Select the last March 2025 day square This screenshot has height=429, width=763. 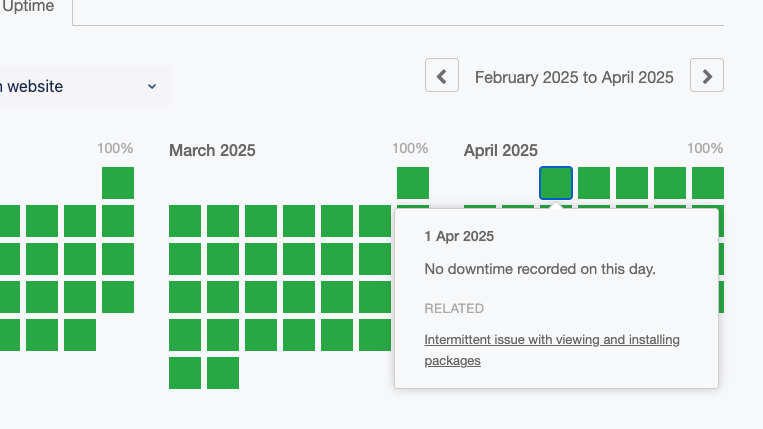coord(223,373)
